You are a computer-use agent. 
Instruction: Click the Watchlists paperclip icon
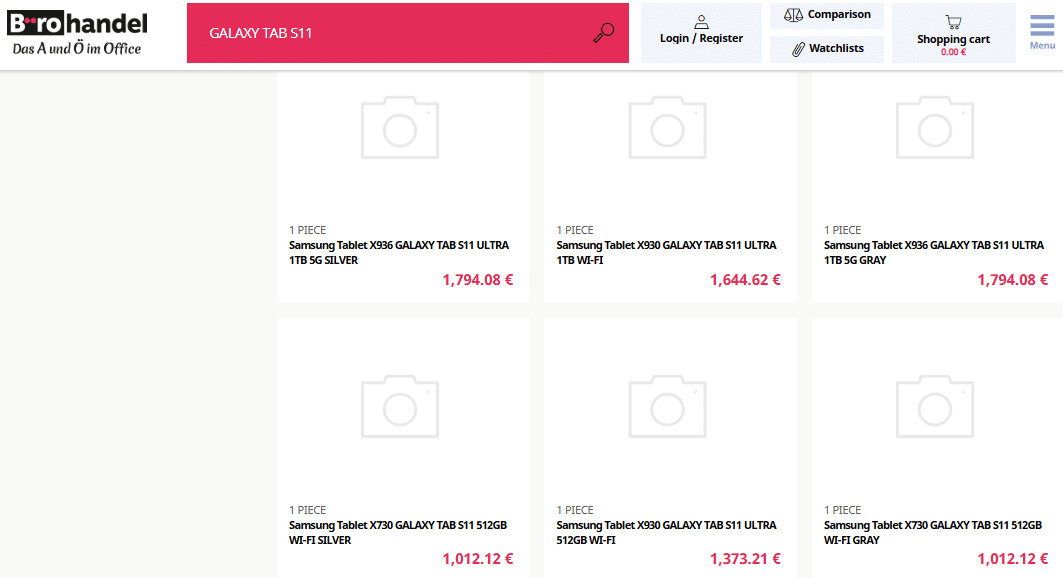798,49
